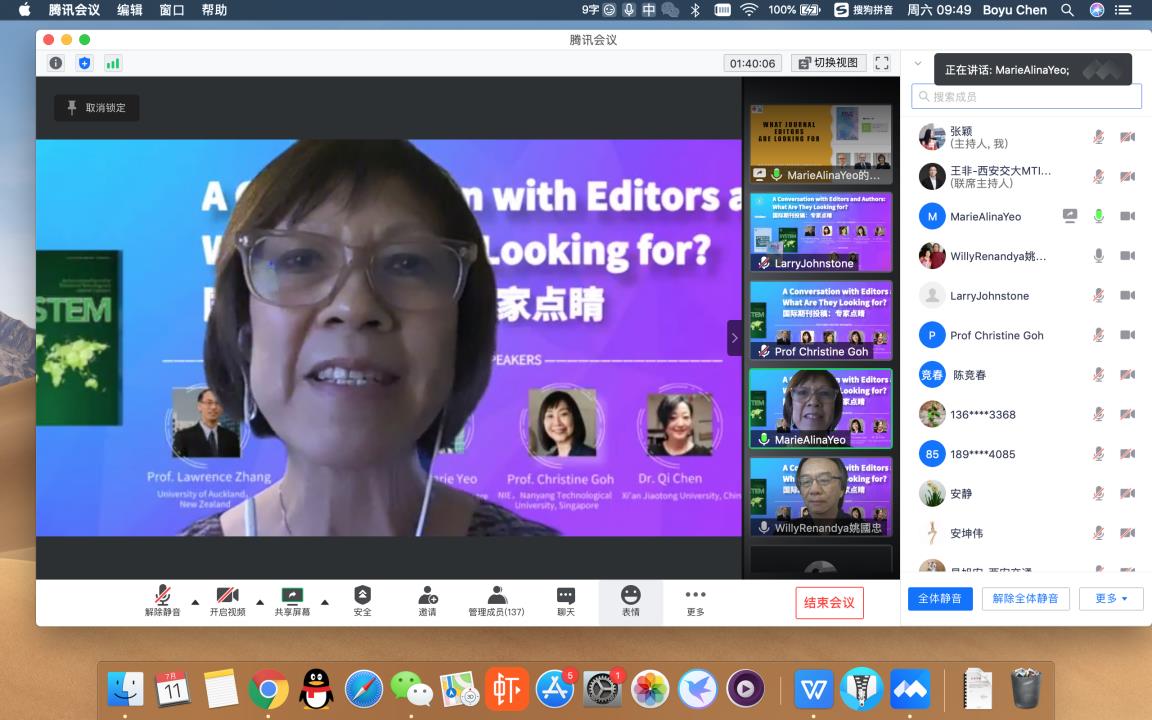Open the emoji reactions panel

pos(630,601)
